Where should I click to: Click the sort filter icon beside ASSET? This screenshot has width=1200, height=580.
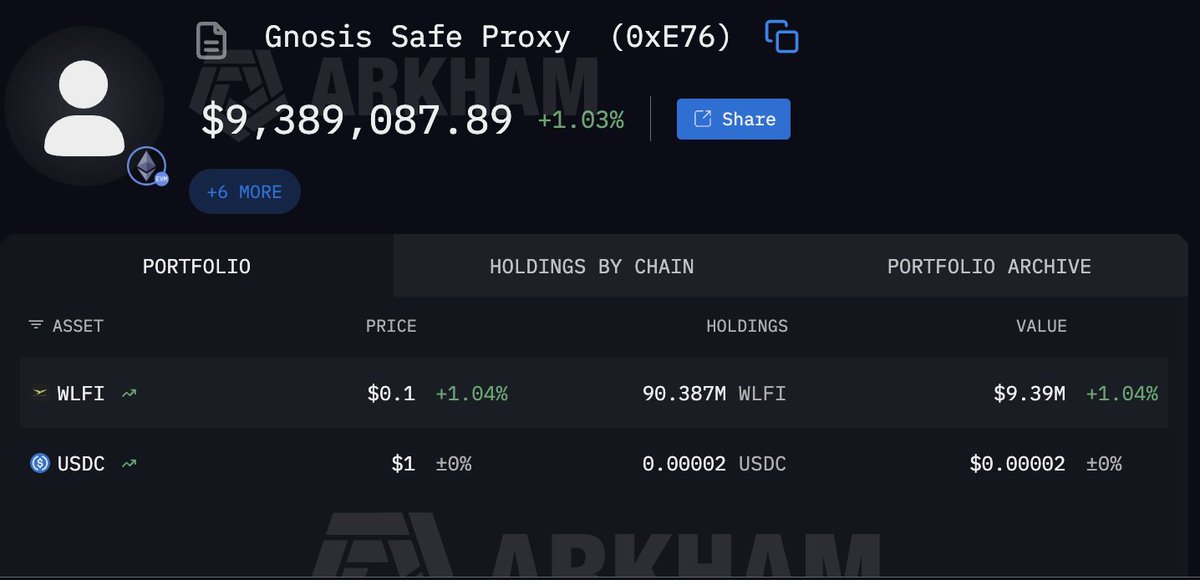[x=36, y=325]
